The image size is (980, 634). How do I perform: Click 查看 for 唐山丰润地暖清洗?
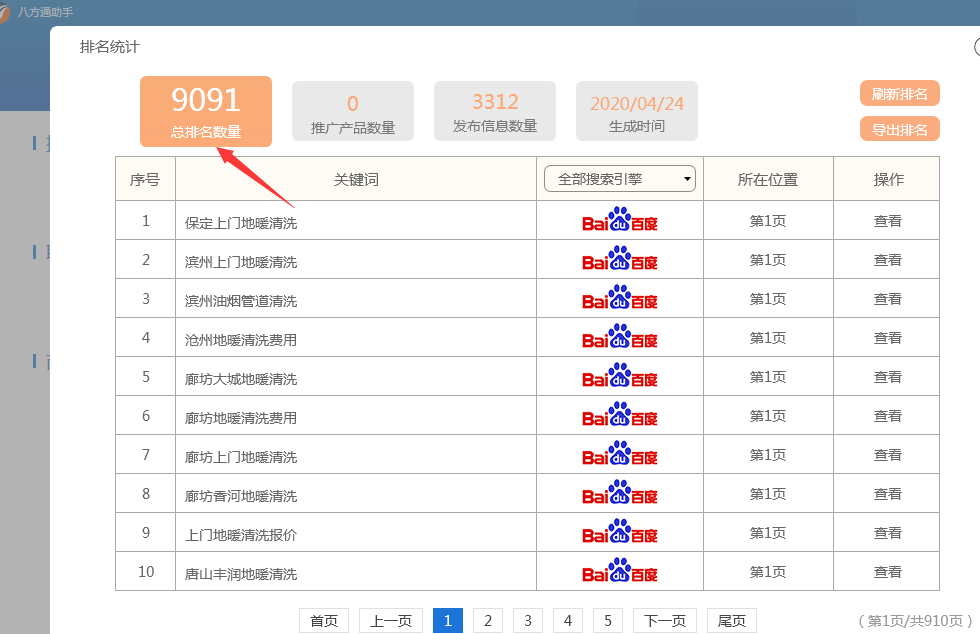click(888, 571)
